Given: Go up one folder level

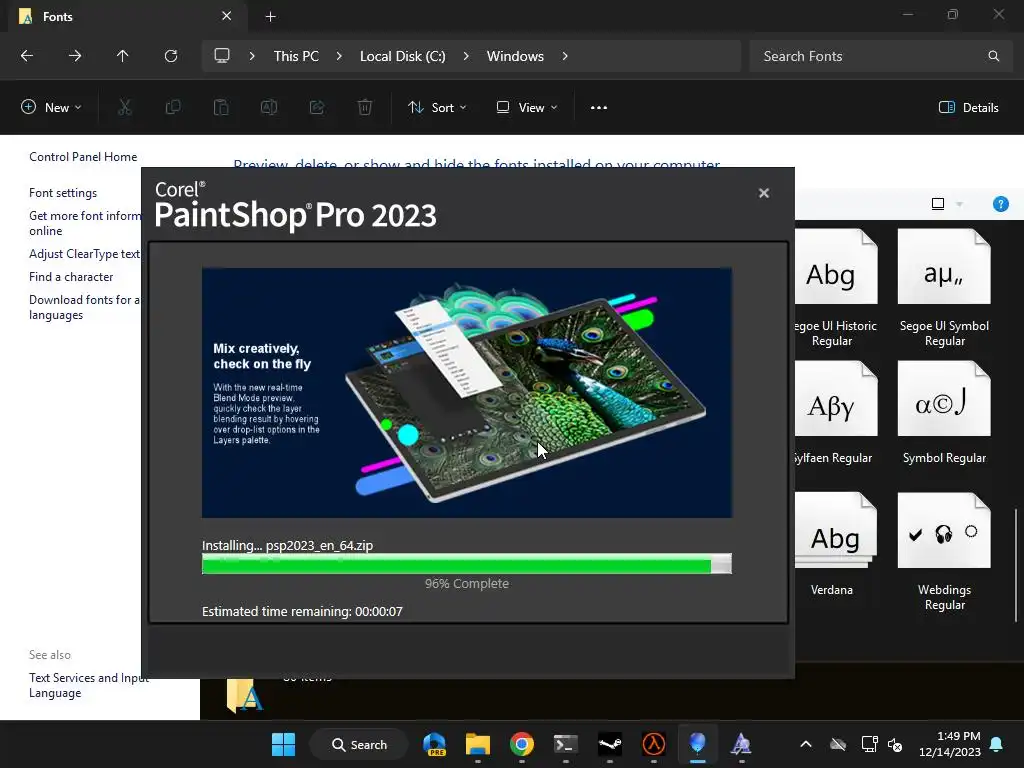Looking at the screenshot, I should coord(122,56).
